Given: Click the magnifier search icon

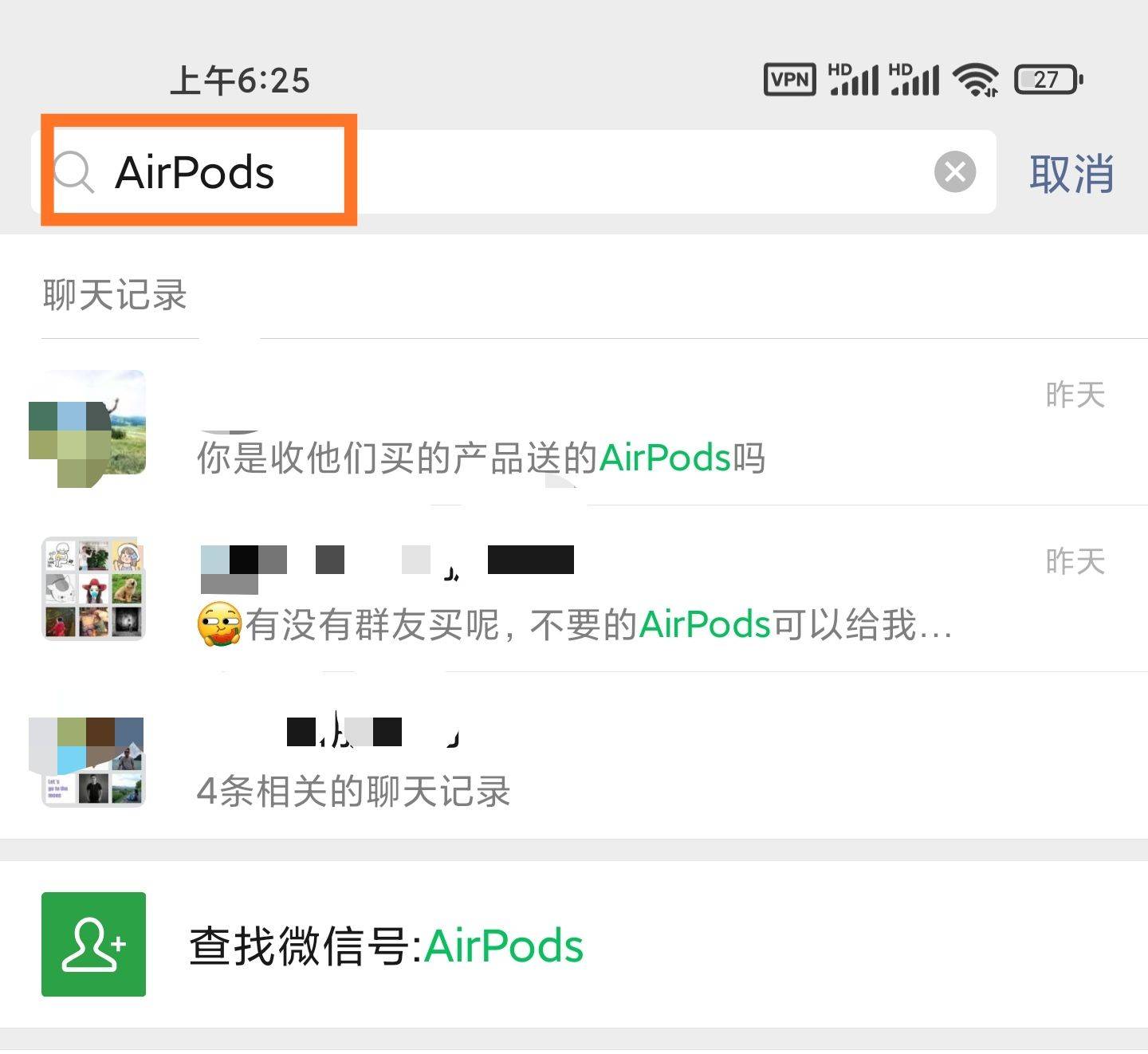Looking at the screenshot, I should click(x=74, y=171).
